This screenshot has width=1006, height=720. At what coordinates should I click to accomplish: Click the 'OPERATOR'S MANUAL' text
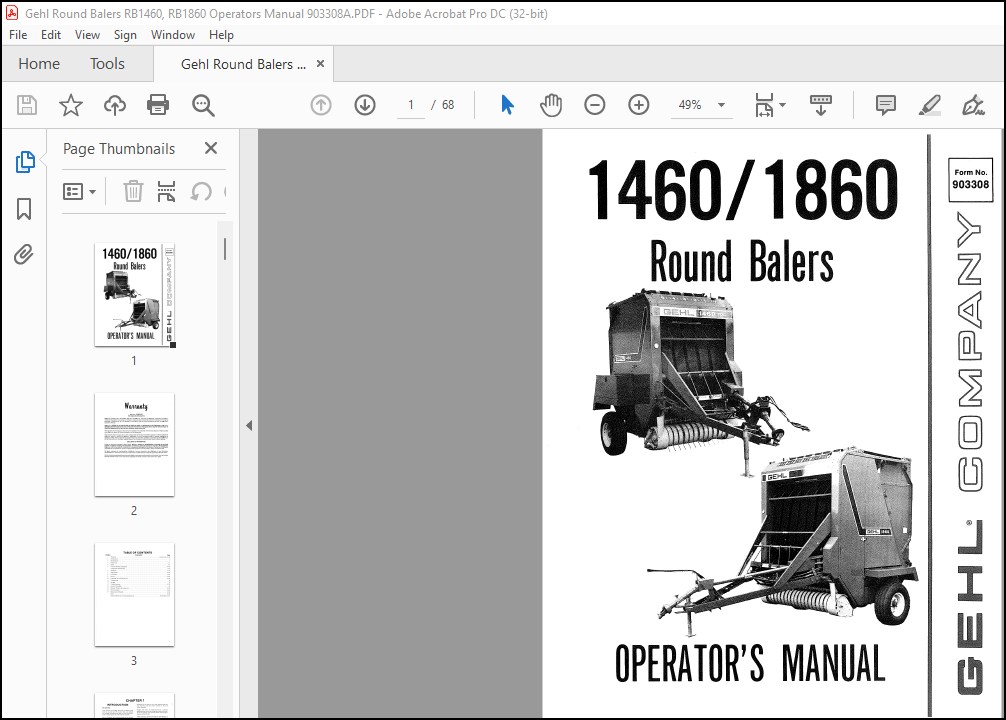coord(750,663)
